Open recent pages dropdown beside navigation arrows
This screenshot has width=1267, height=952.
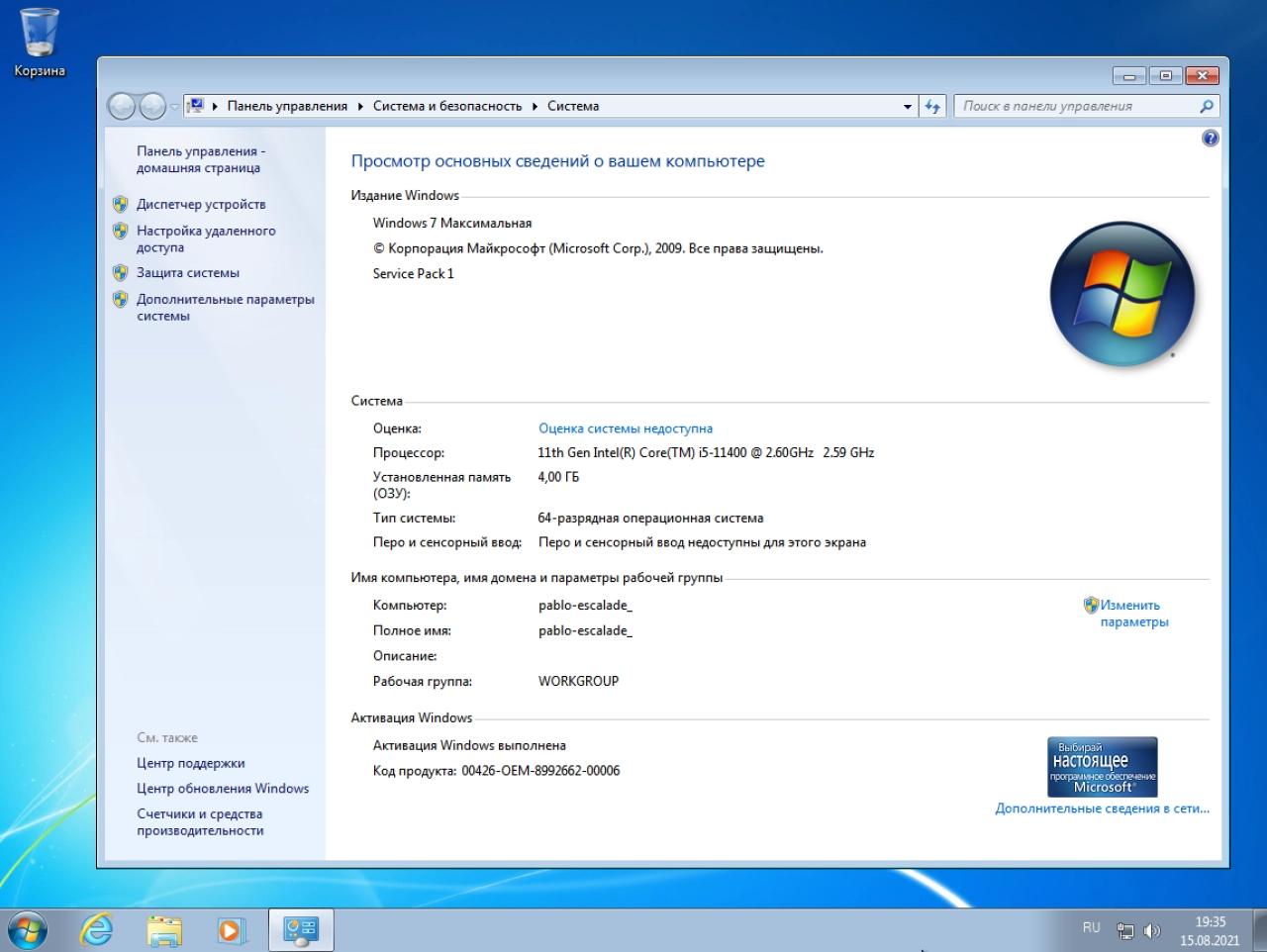click(x=174, y=107)
